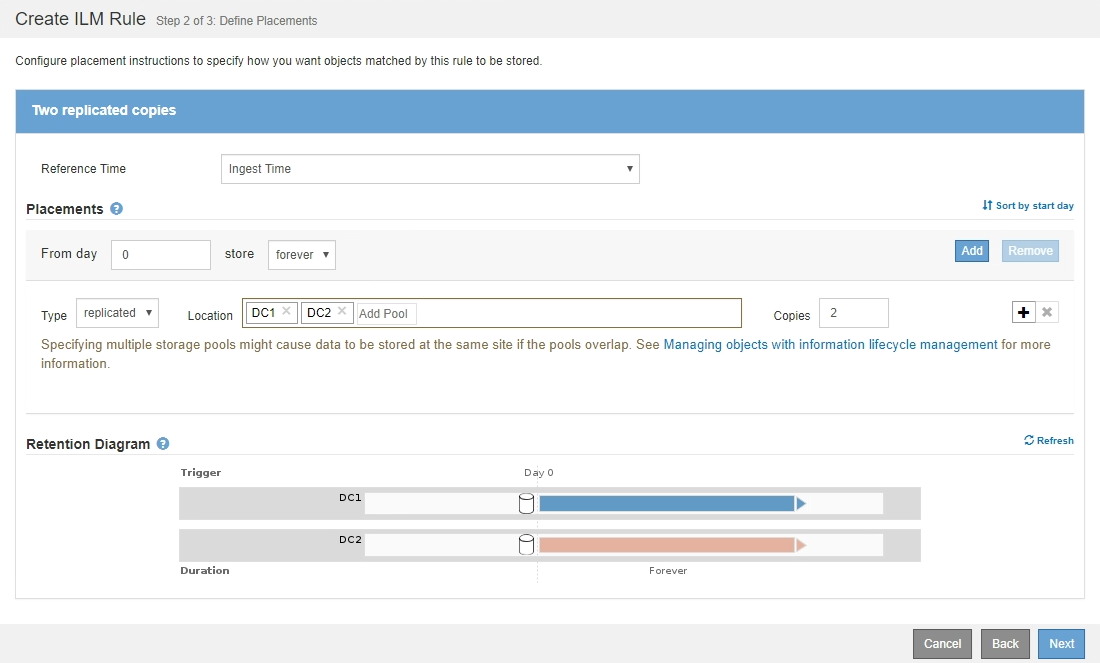The height and width of the screenshot is (663, 1100).
Task: Click the DC2 storage cylinder icon
Action: click(x=527, y=545)
